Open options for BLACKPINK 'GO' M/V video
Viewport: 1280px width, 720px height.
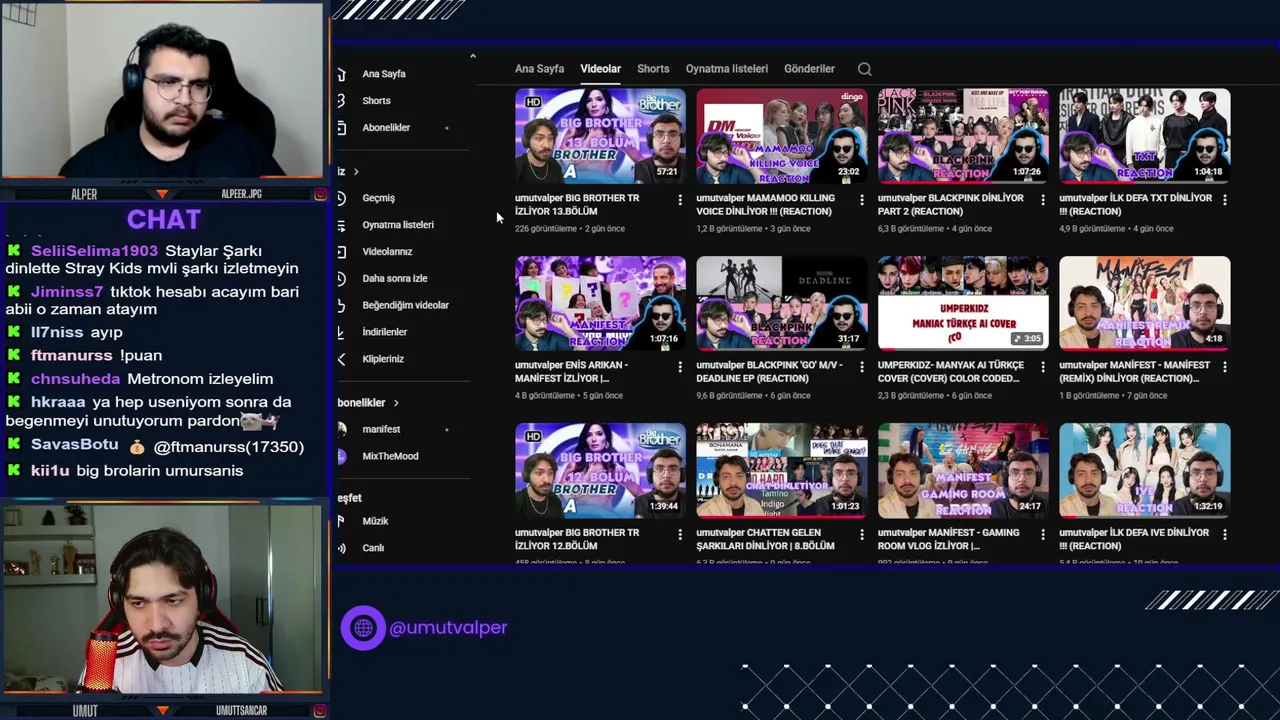click(x=862, y=367)
